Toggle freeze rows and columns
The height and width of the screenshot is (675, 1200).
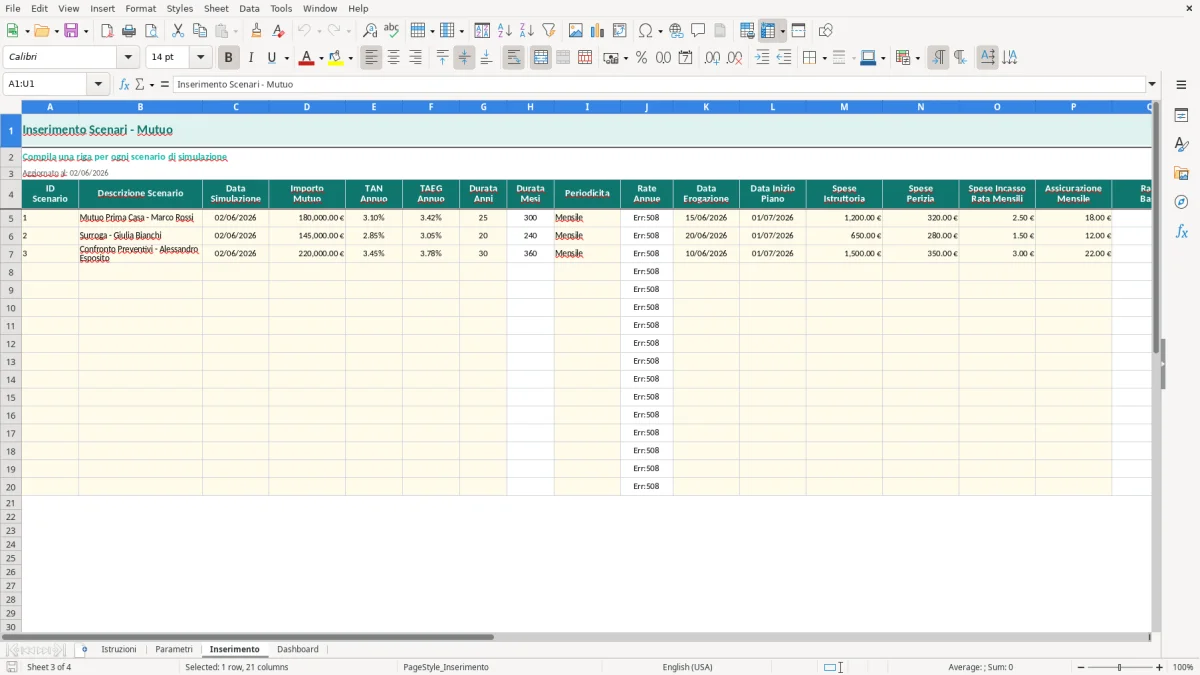[x=768, y=31]
